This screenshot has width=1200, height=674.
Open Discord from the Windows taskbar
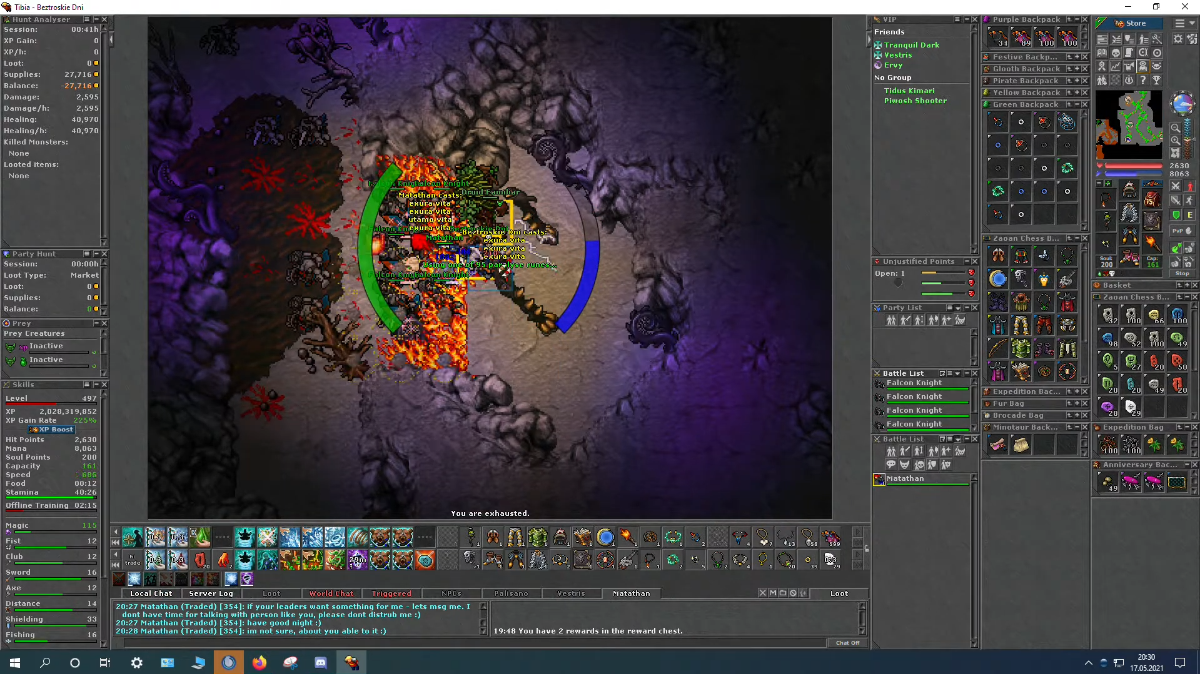point(320,662)
